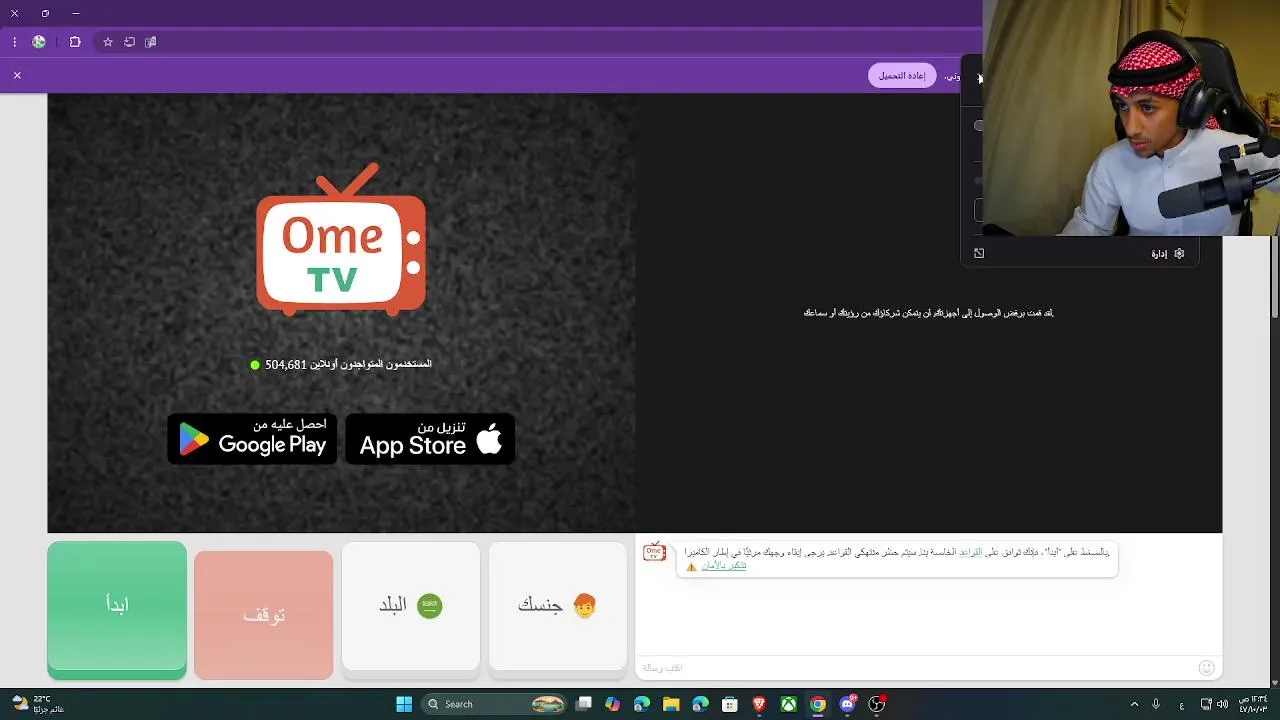The image size is (1280, 720).
Task: Open the emoji picker in chat
Action: click(x=1206, y=668)
